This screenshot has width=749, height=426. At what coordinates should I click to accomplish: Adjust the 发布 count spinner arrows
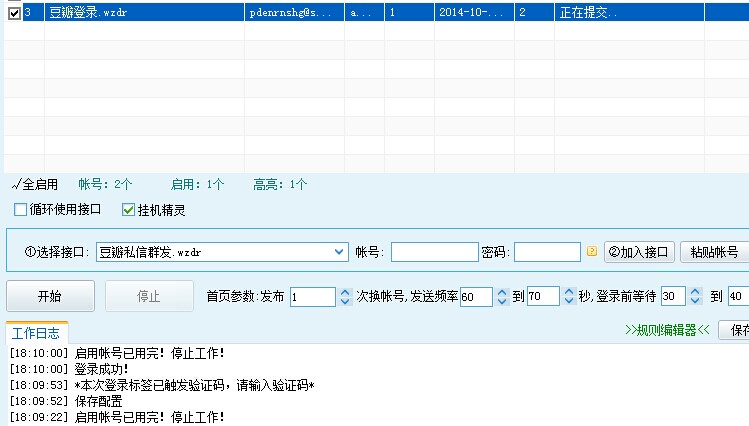(x=344, y=296)
